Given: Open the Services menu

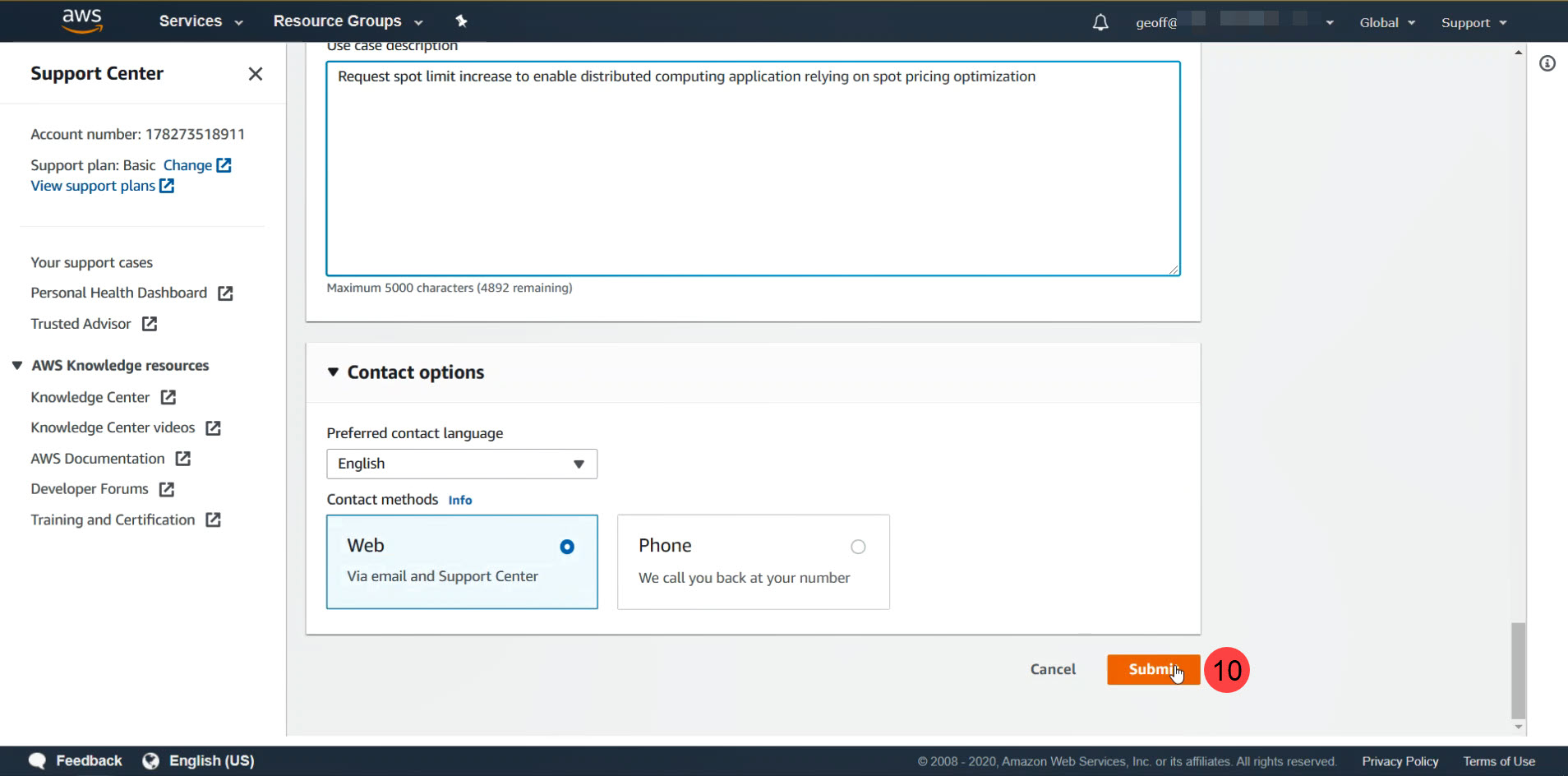Looking at the screenshot, I should (201, 21).
